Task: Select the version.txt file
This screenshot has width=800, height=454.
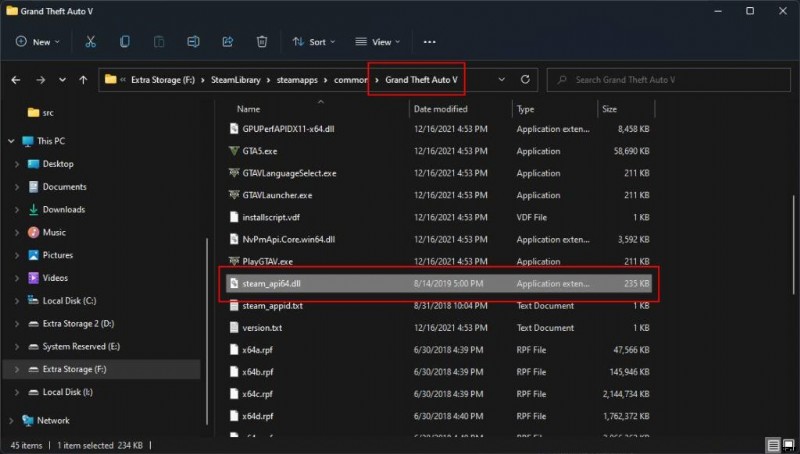Action: coord(262,327)
